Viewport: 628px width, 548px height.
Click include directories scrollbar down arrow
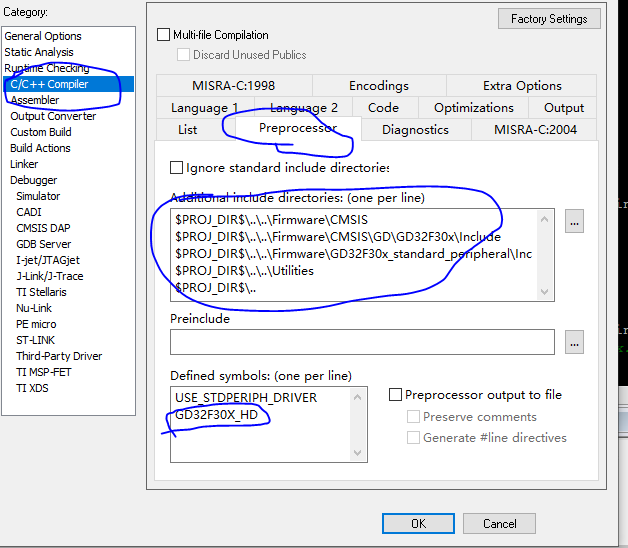544,292
